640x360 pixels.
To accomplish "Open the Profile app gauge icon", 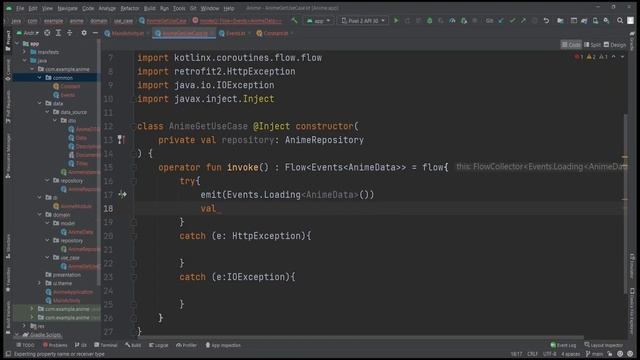I will 452,20.
